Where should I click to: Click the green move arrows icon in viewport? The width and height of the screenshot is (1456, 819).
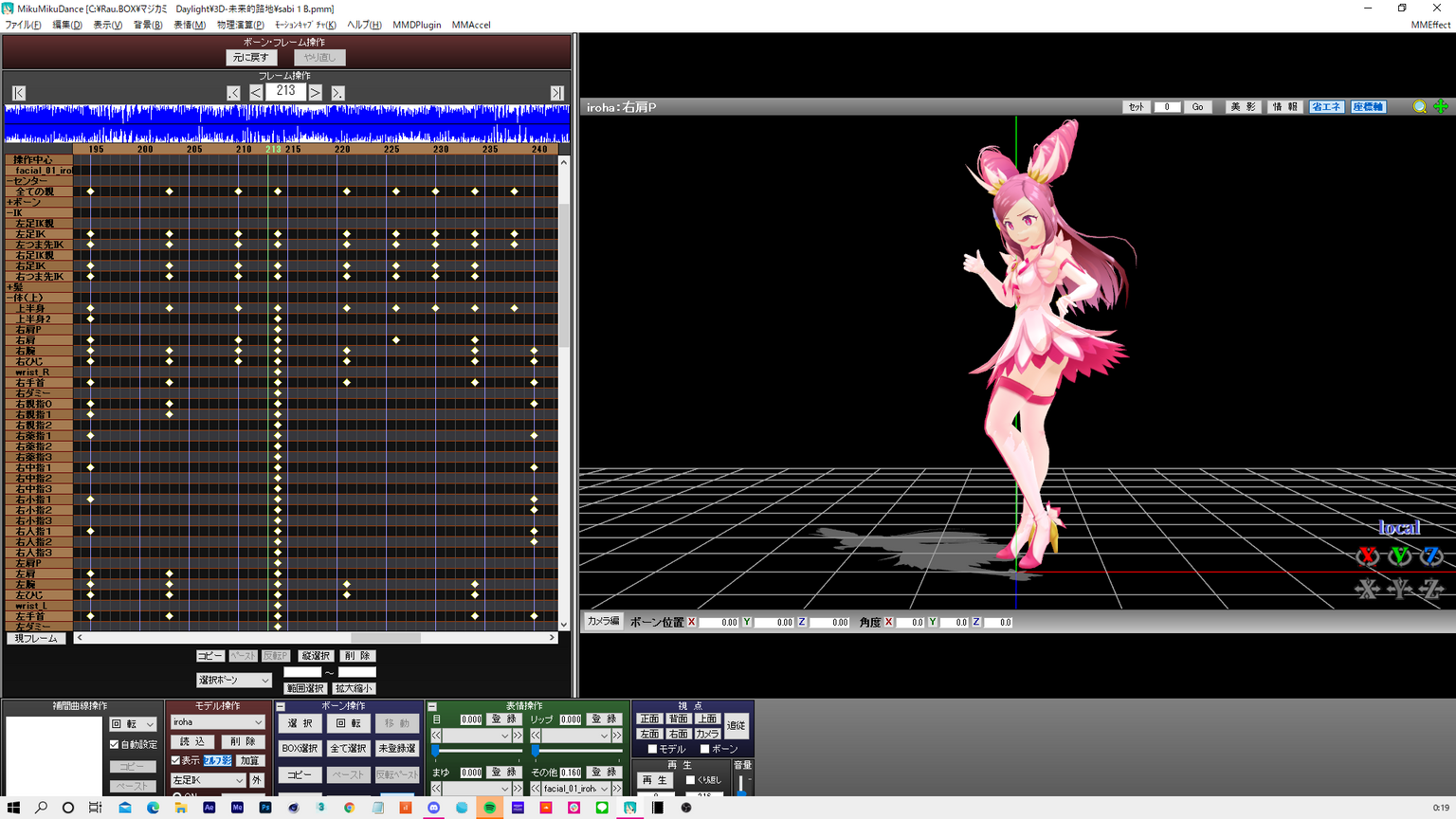click(1441, 107)
